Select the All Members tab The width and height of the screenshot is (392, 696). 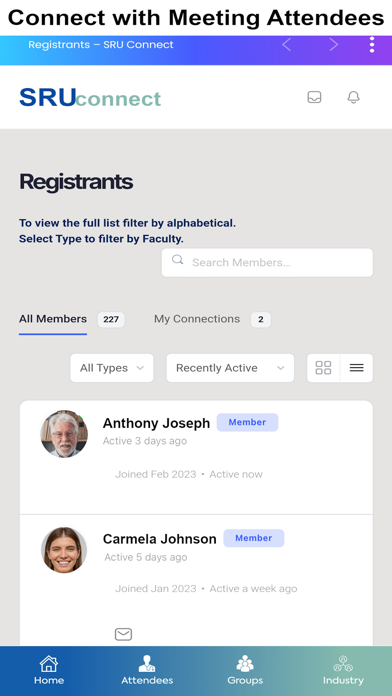tap(53, 319)
